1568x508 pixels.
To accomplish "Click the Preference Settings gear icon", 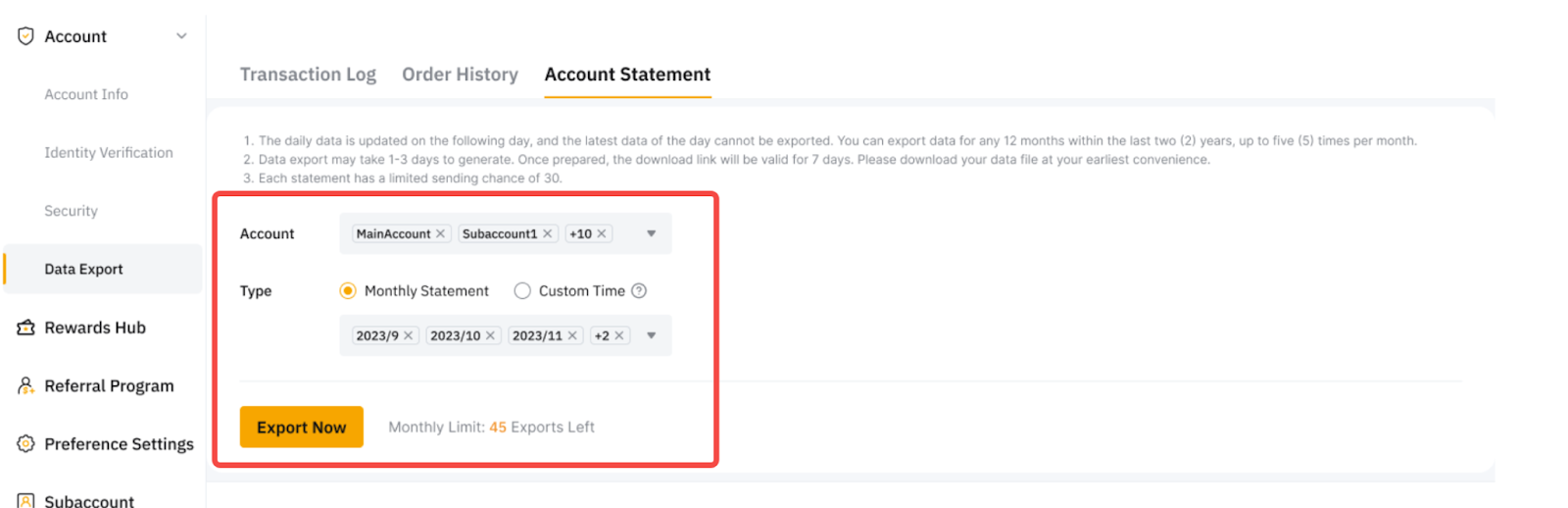I will tap(26, 444).
